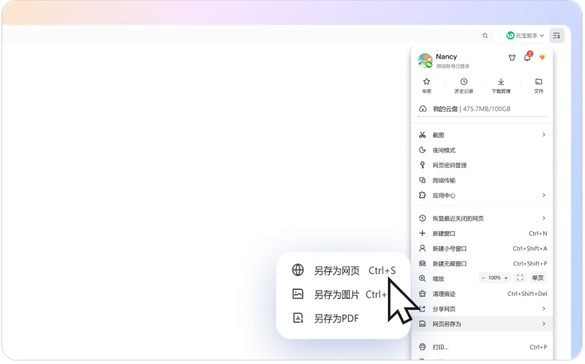Expand the 截图 screenshot submenu
The width and height of the screenshot is (585, 364).
tap(482, 135)
